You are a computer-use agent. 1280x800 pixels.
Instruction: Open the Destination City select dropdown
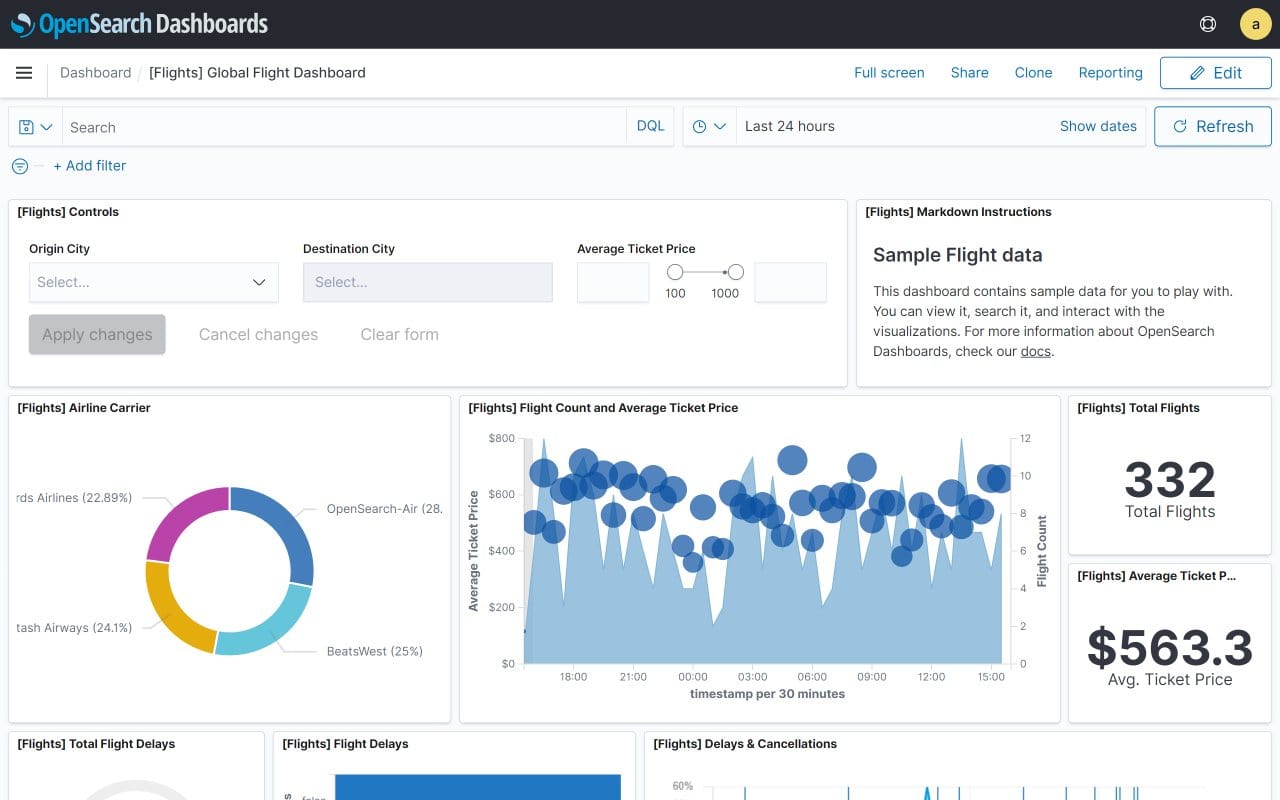427,282
